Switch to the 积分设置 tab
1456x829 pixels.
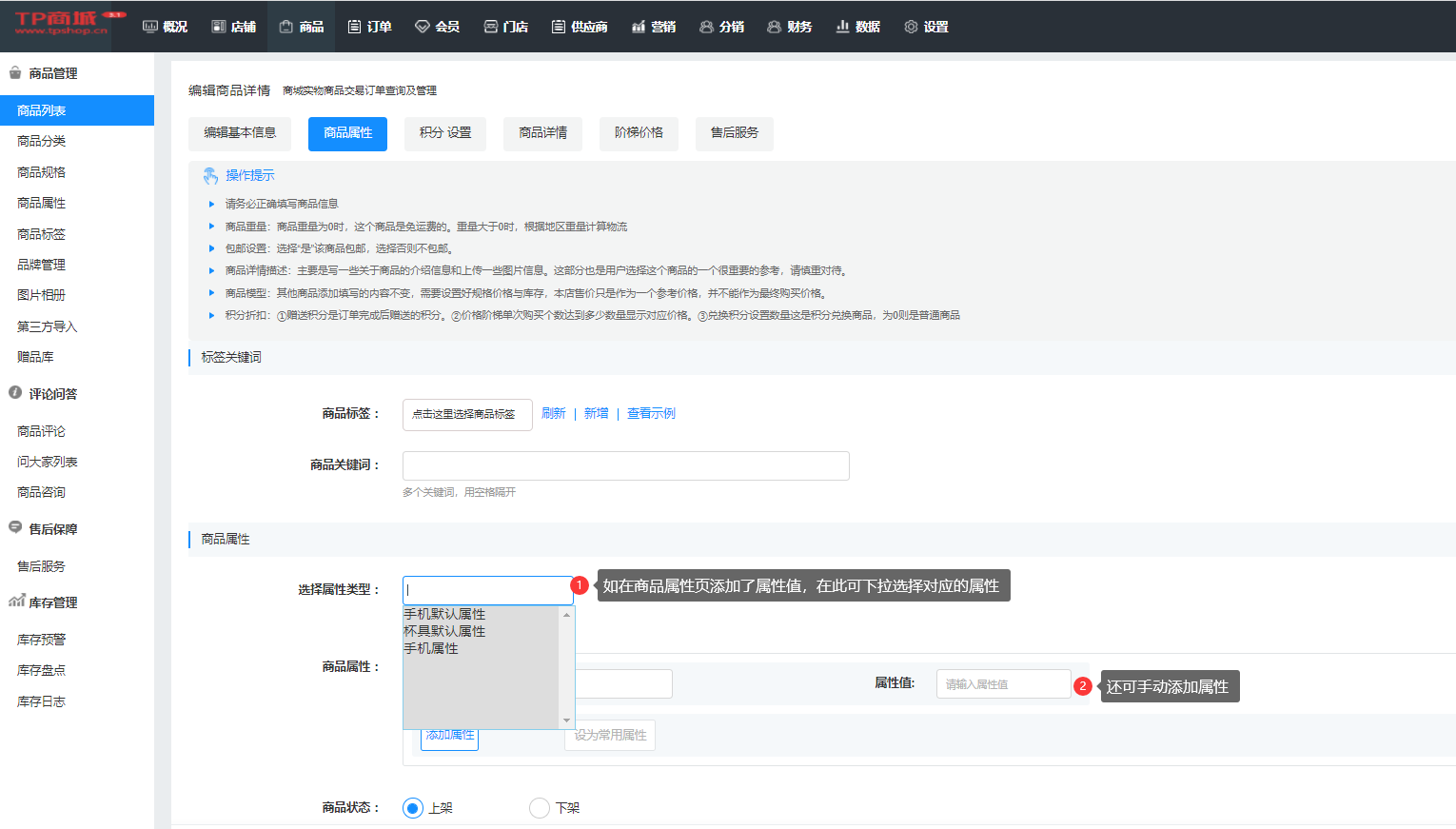coord(445,133)
